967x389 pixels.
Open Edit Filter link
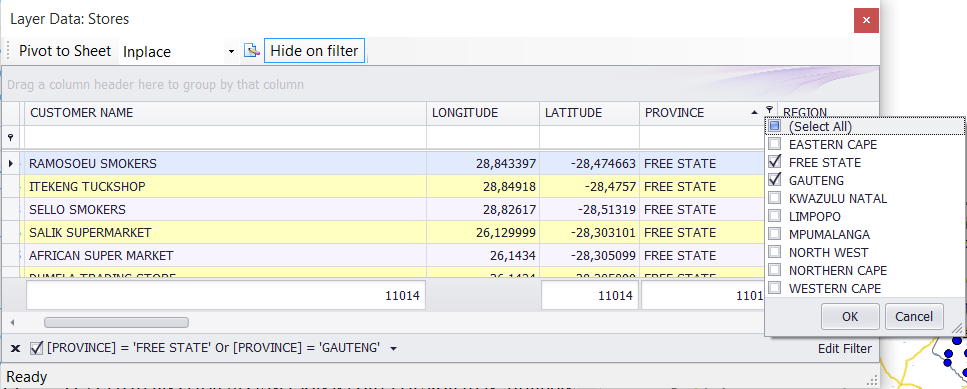click(x=845, y=349)
